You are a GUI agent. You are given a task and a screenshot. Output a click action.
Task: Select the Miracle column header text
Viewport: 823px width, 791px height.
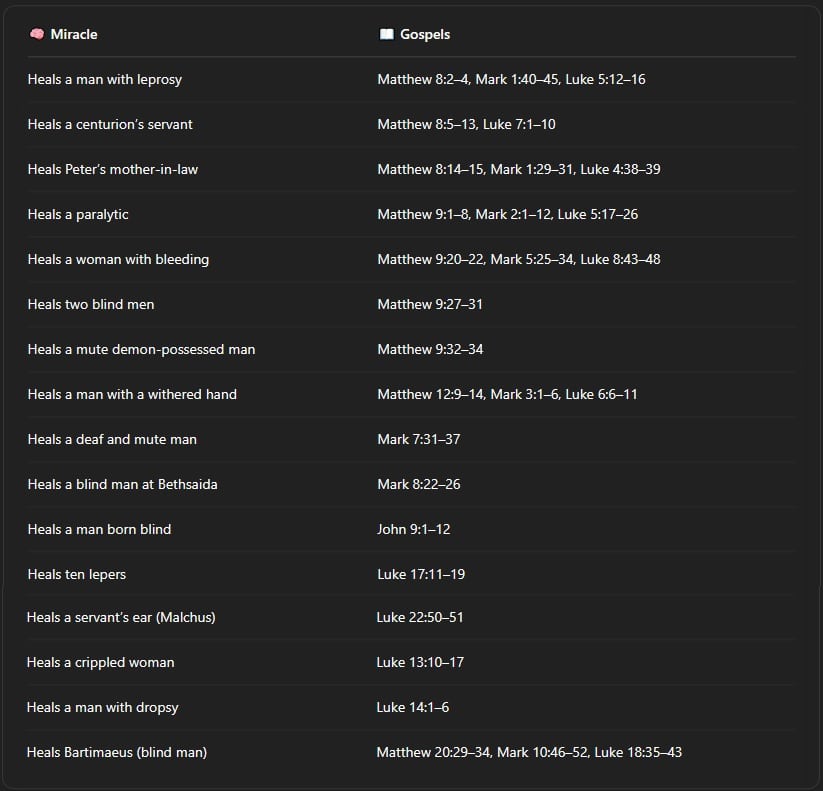(74, 34)
